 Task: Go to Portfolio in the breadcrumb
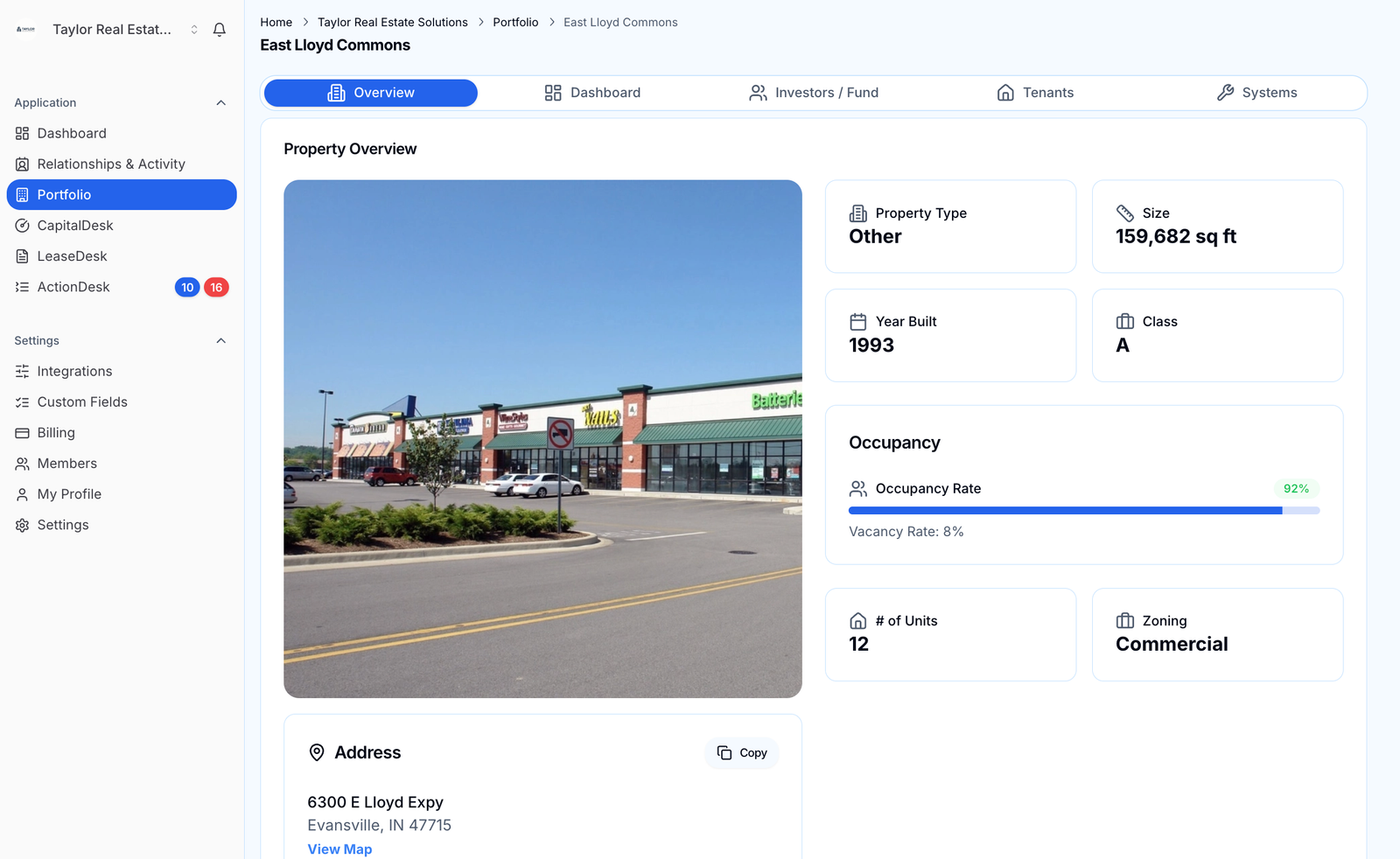coord(515,23)
